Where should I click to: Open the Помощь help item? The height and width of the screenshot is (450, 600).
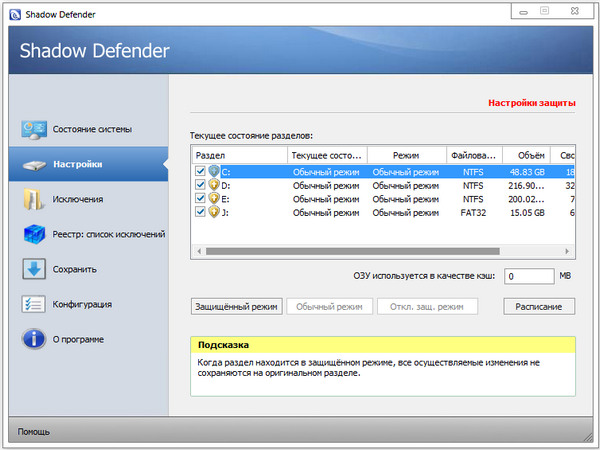click(x=34, y=432)
